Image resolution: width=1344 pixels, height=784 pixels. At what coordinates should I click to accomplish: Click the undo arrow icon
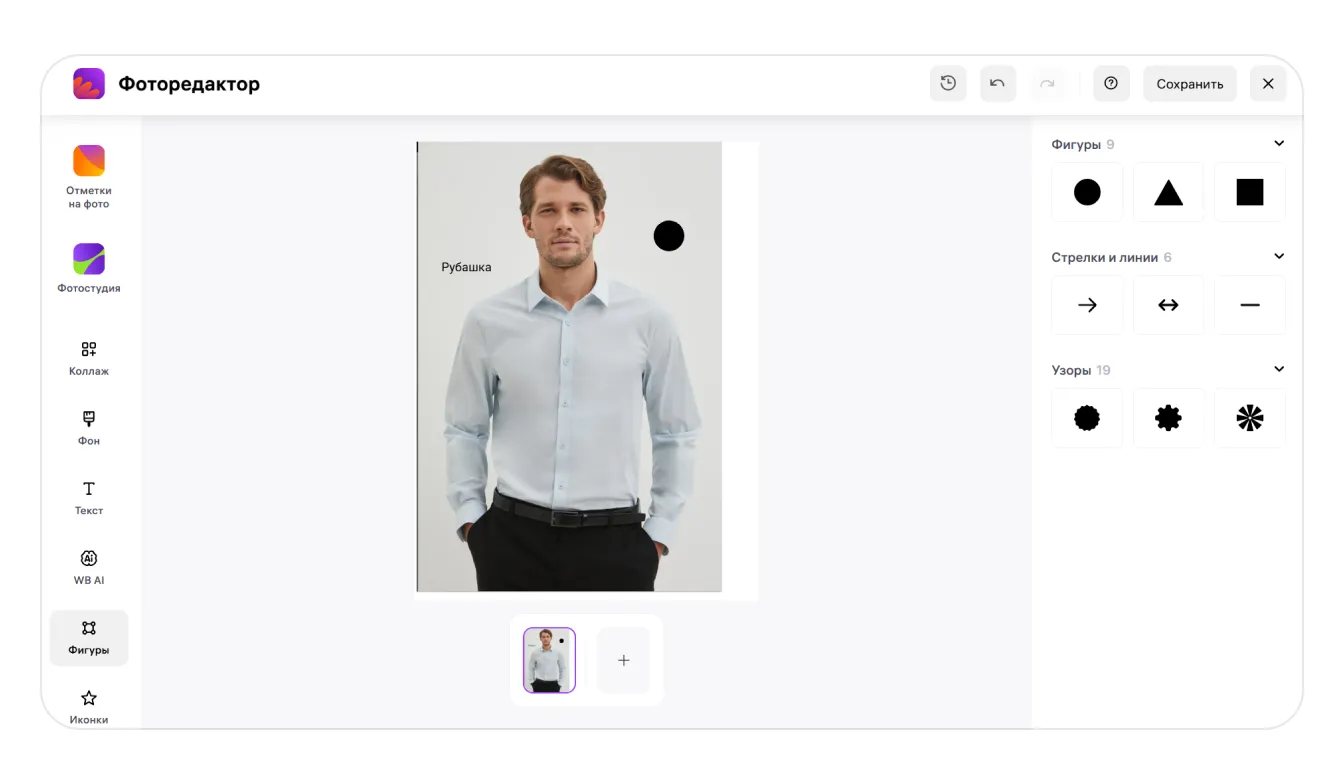click(997, 84)
